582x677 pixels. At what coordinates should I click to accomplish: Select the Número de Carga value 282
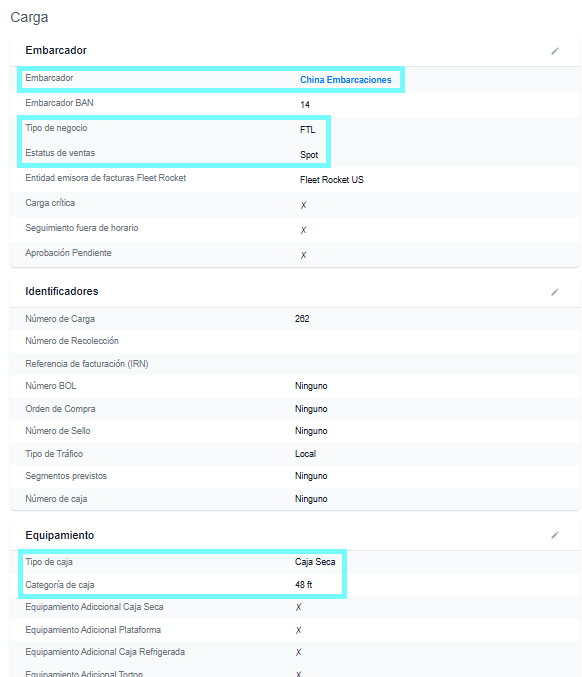[x=302, y=319]
